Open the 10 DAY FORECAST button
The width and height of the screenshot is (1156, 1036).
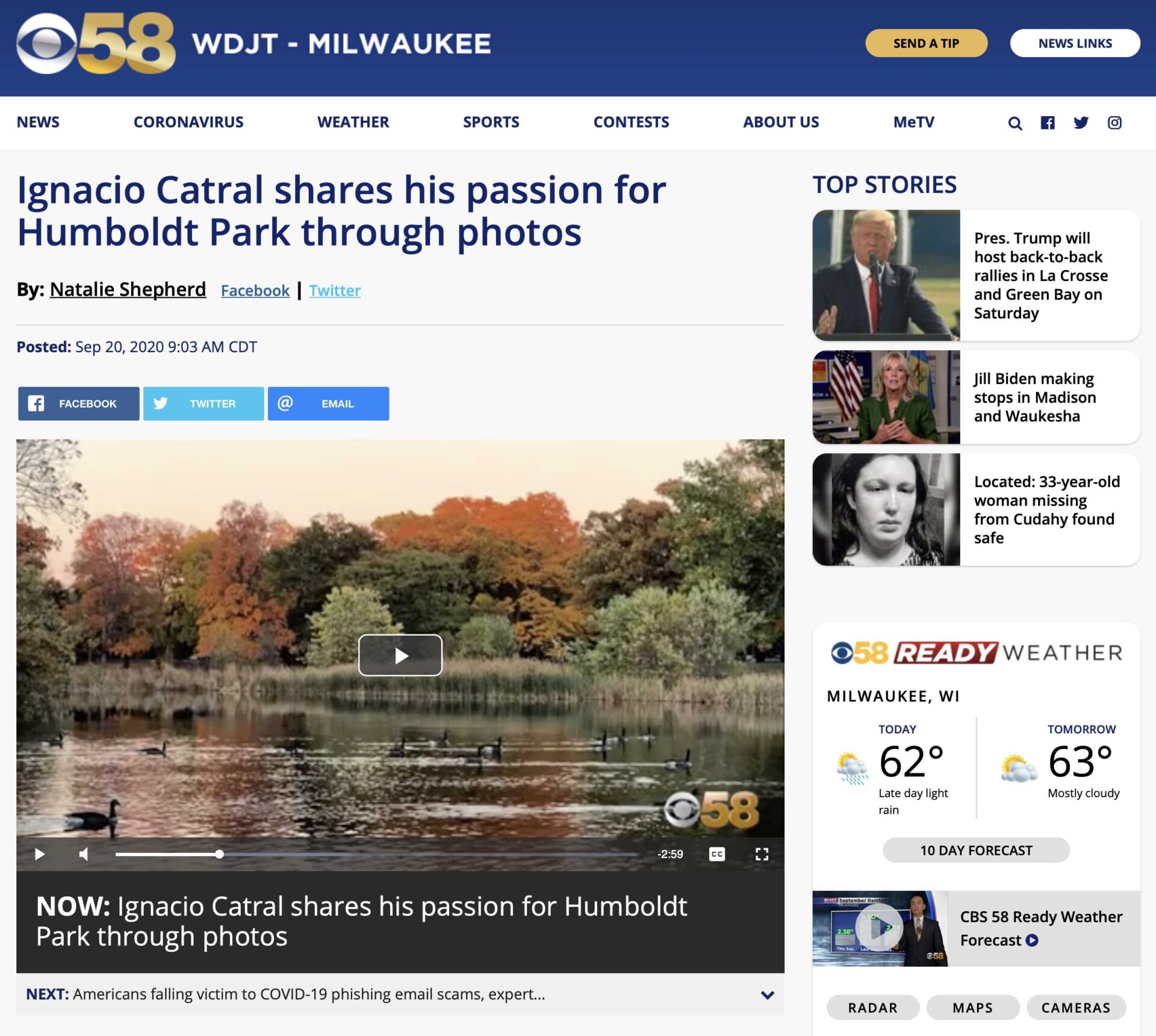pos(976,850)
